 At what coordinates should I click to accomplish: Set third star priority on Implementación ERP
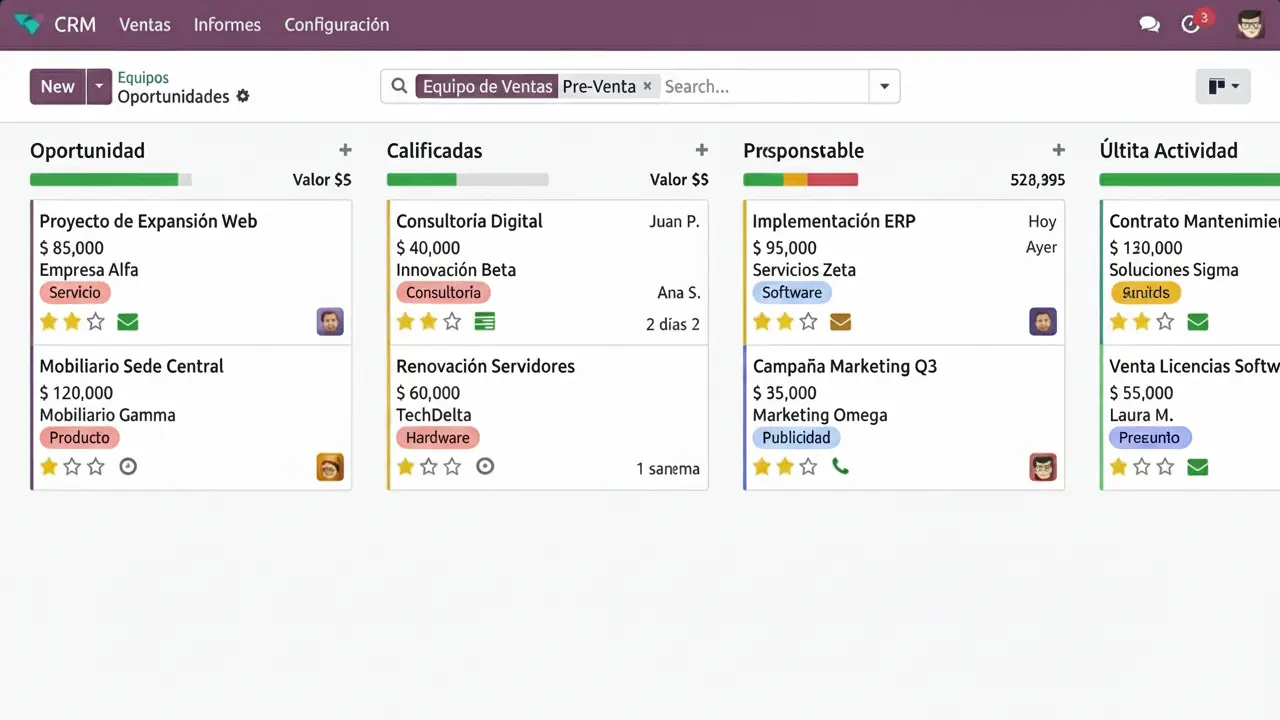pos(809,322)
